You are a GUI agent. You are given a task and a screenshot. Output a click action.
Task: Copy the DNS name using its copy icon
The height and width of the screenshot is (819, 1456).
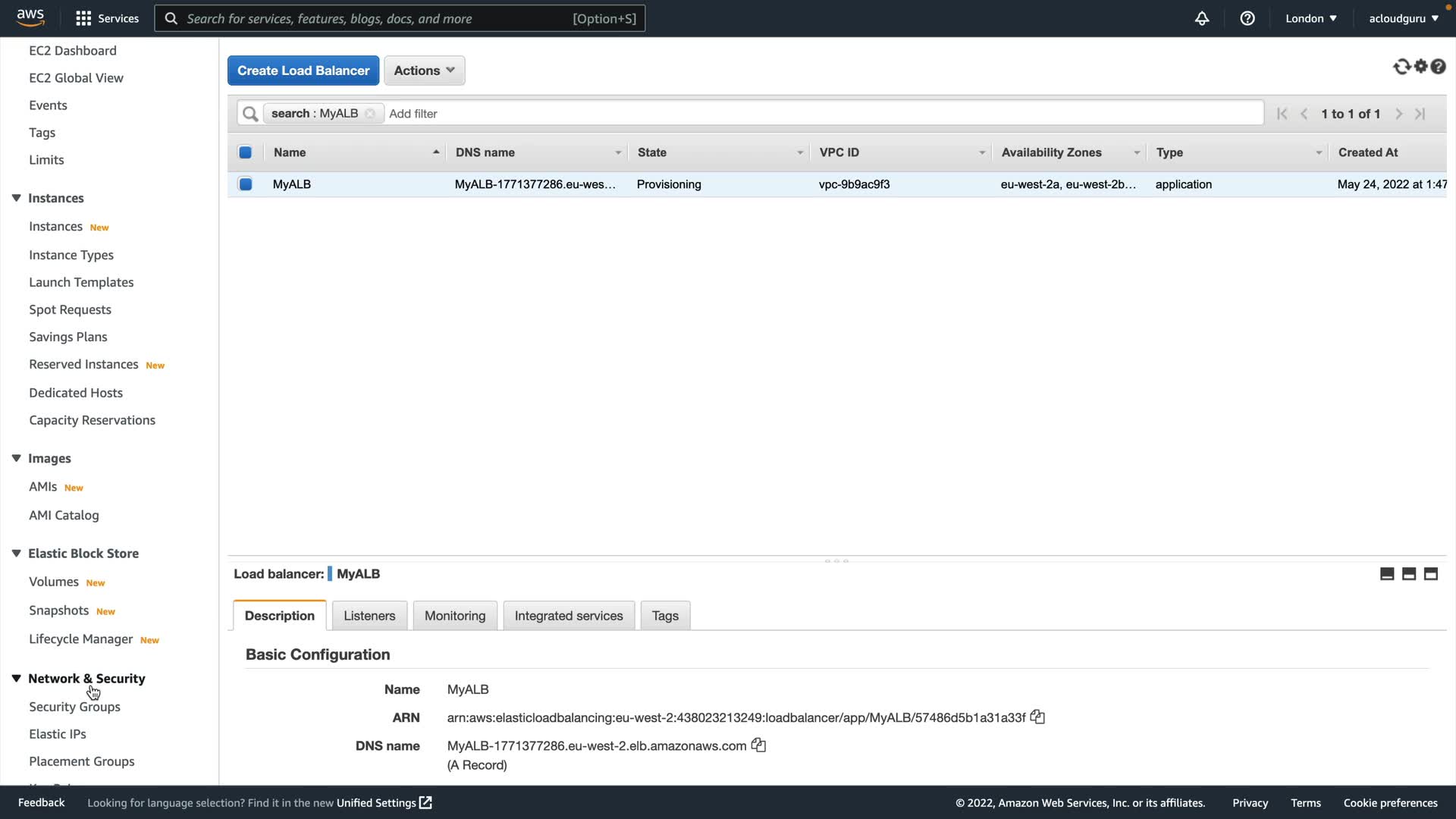tap(758, 745)
